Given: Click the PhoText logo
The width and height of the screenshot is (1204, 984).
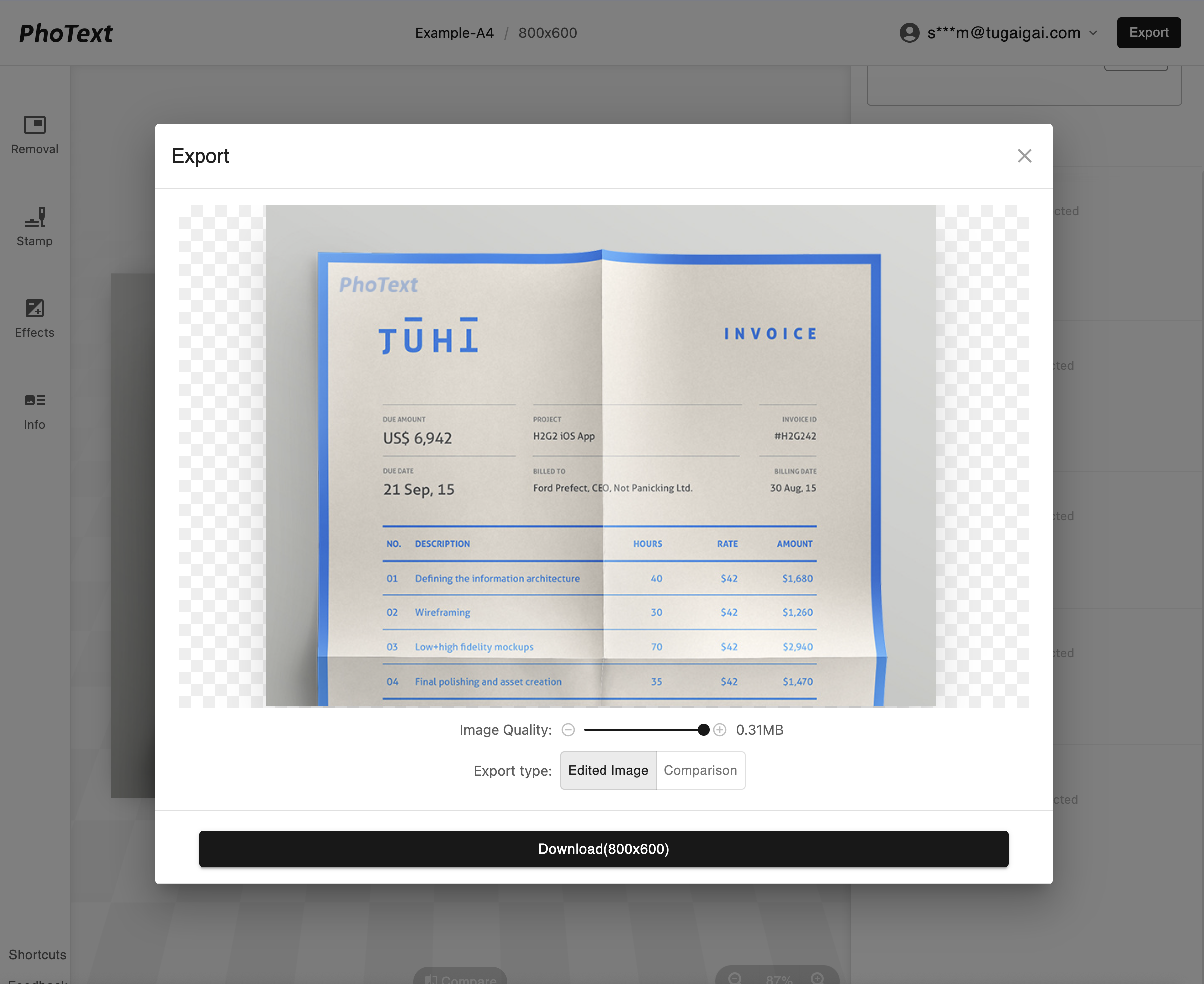Looking at the screenshot, I should pos(66,33).
